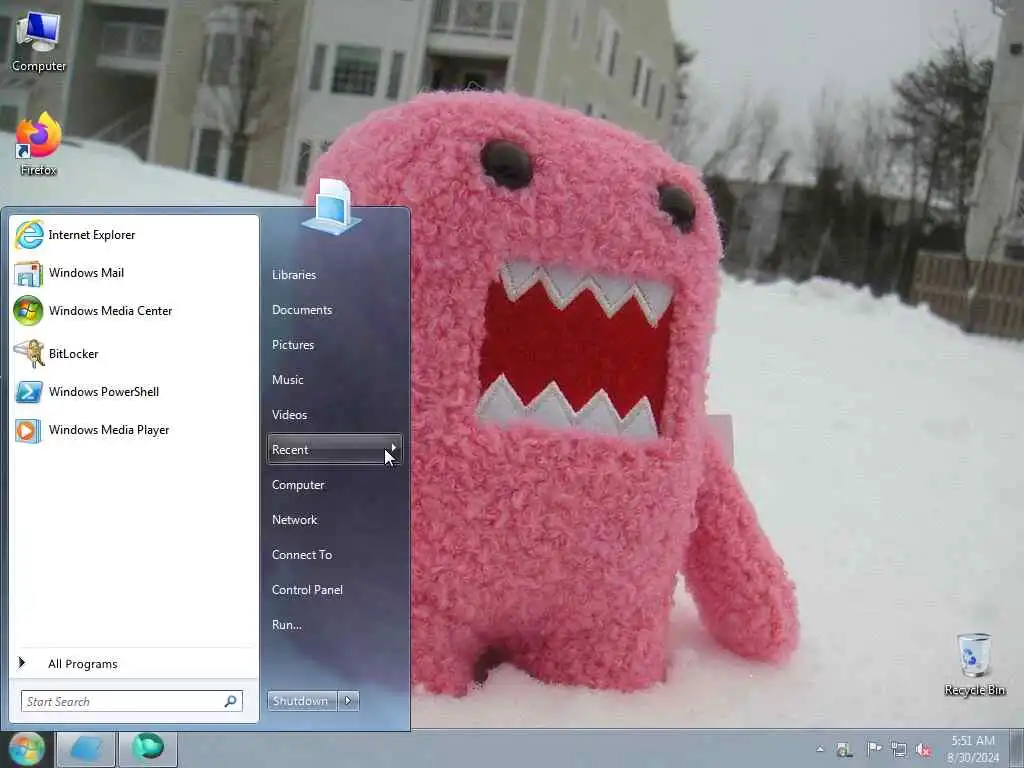Open the teal globe taskbar app

148,749
